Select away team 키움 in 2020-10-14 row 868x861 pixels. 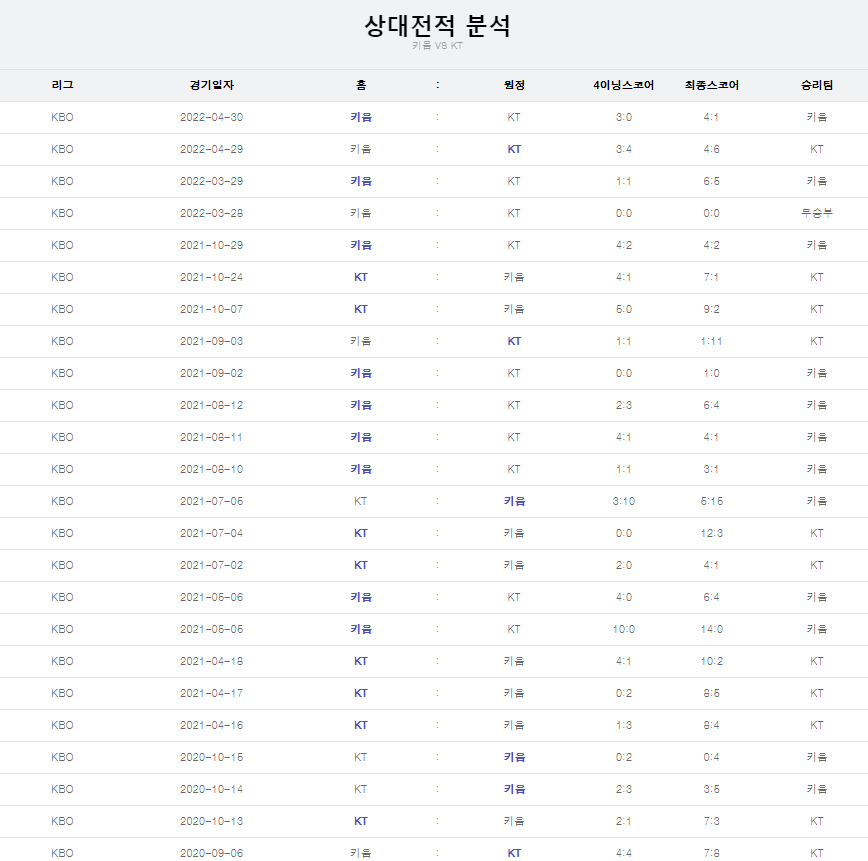pos(514,790)
